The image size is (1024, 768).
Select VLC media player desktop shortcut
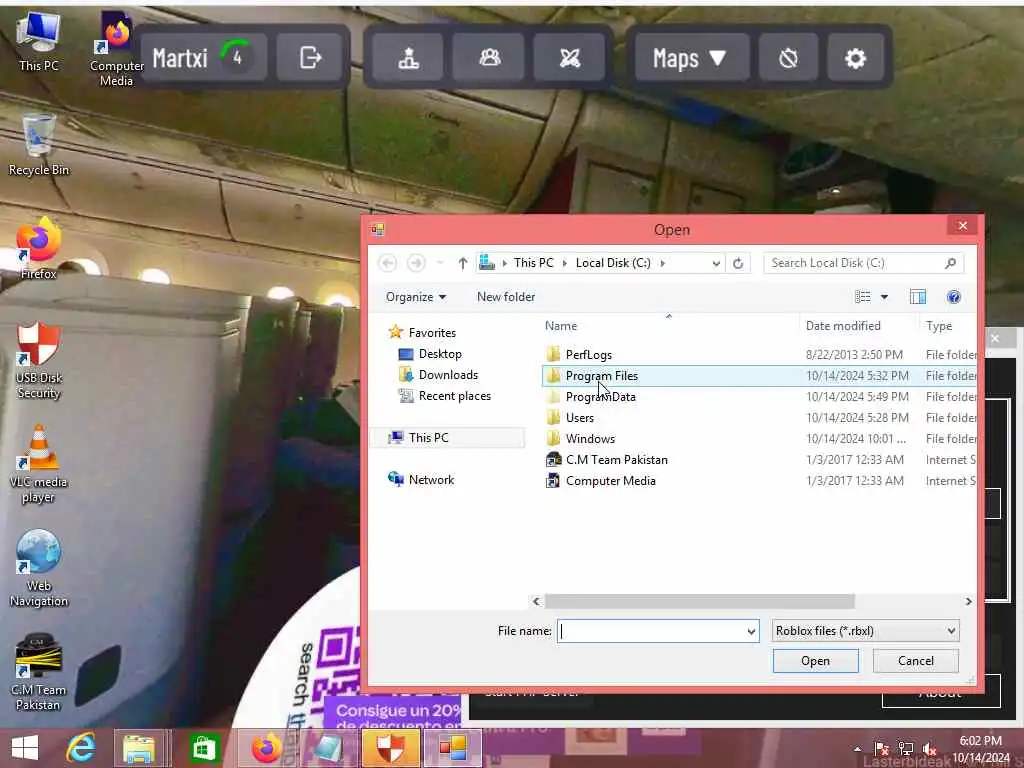(x=39, y=464)
